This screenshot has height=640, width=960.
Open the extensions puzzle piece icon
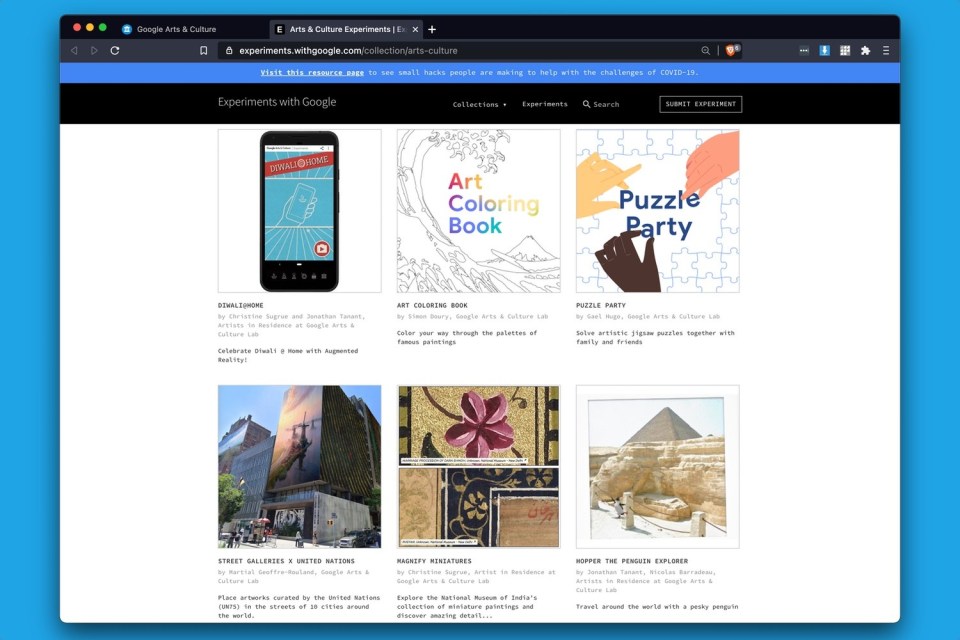click(x=865, y=50)
